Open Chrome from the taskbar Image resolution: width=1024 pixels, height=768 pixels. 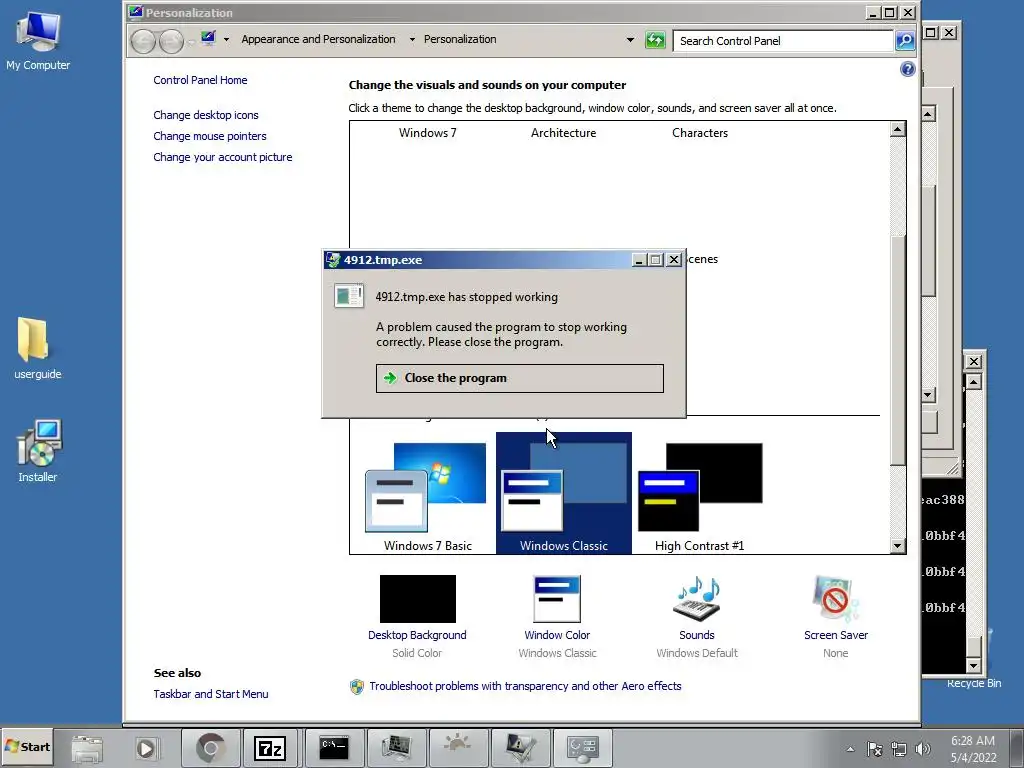pos(210,748)
